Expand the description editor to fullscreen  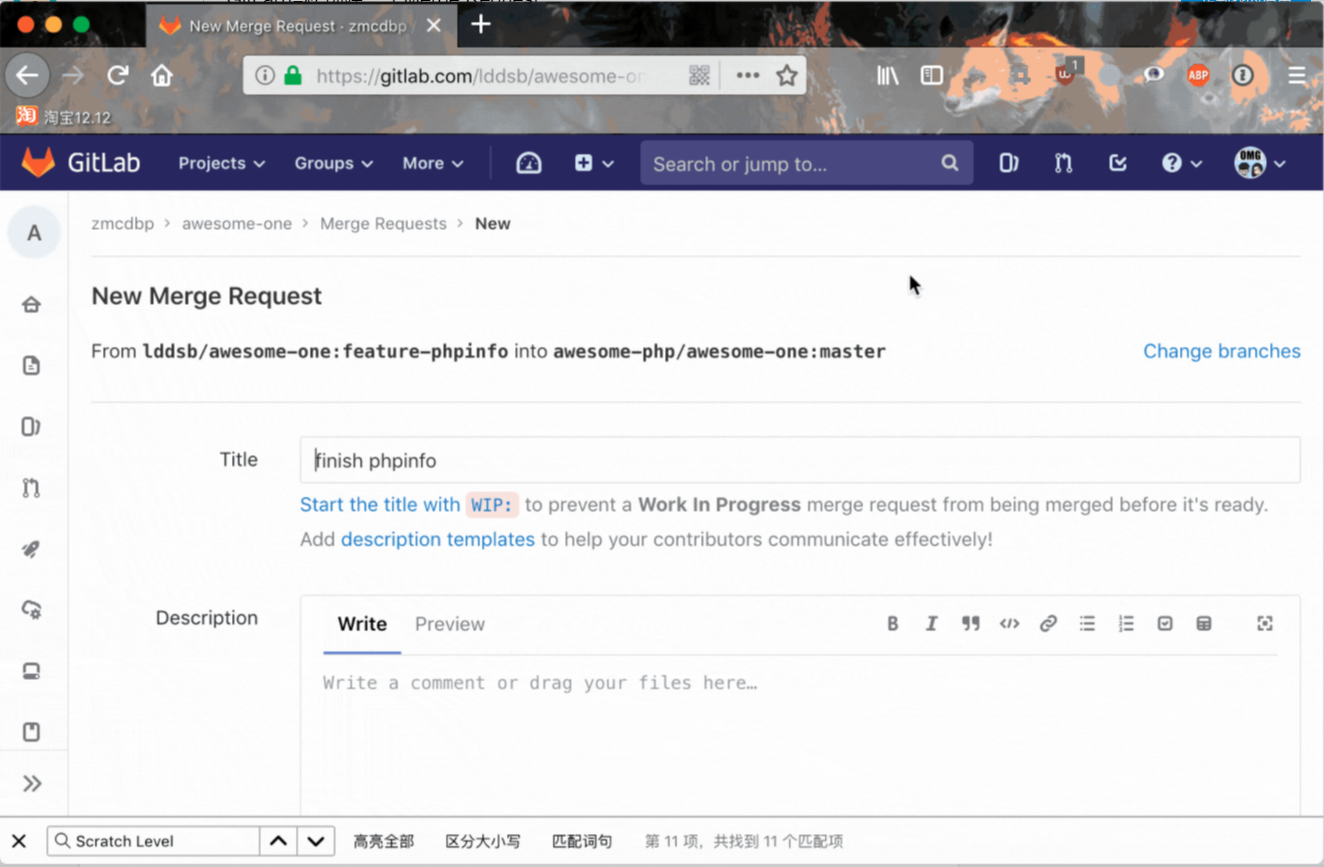1265,623
